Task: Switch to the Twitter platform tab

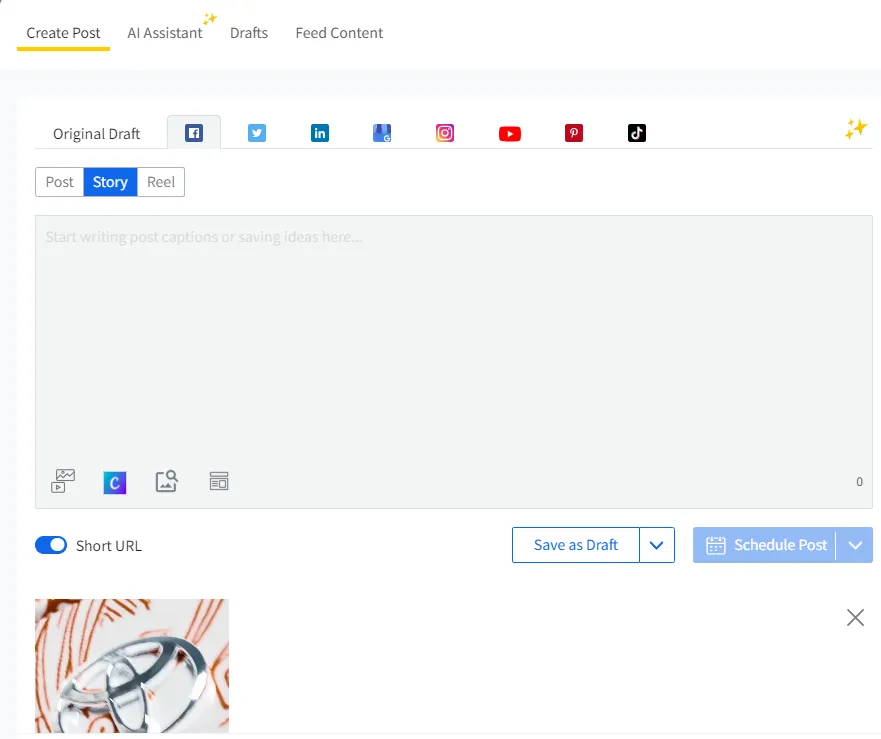Action: coord(257,133)
